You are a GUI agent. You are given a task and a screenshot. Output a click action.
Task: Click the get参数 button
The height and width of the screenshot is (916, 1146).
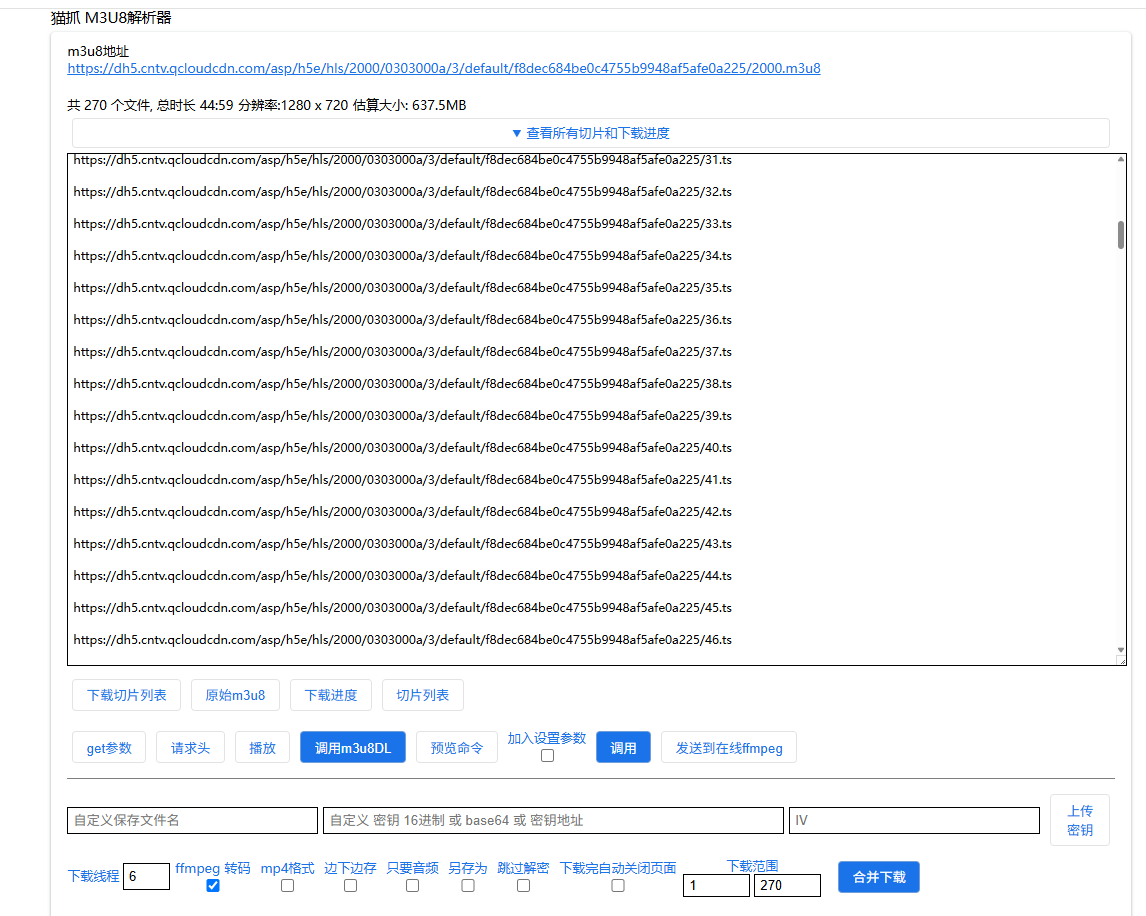(x=109, y=747)
